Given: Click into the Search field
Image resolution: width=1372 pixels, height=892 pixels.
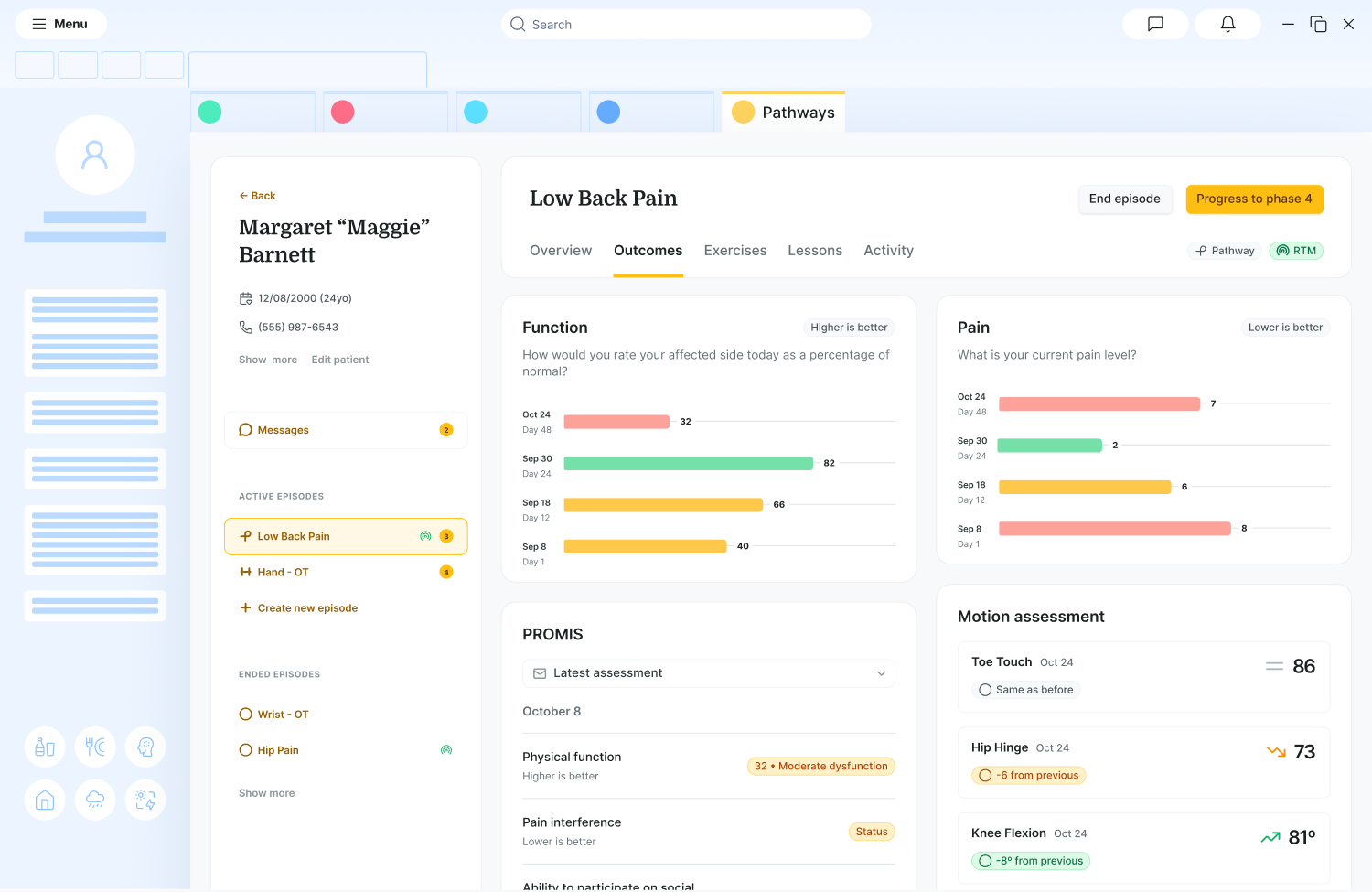Looking at the screenshot, I should [686, 24].
